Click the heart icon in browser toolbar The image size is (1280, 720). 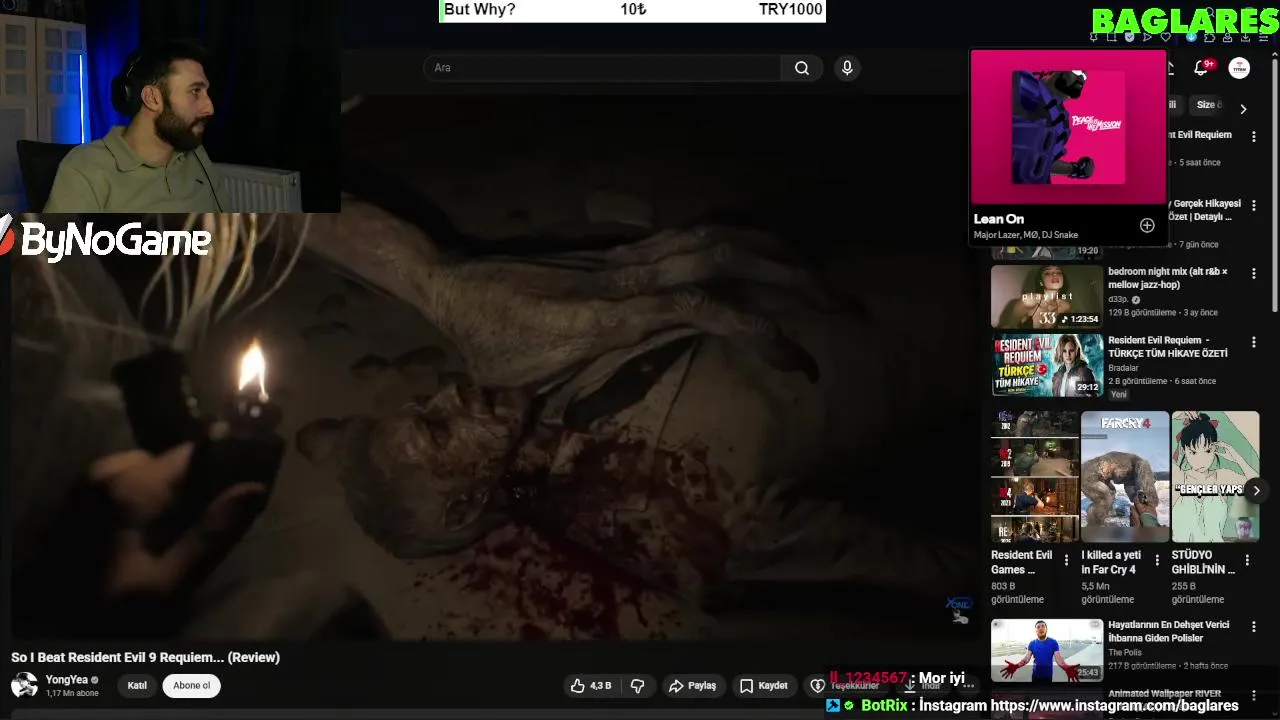[1166, 37]
